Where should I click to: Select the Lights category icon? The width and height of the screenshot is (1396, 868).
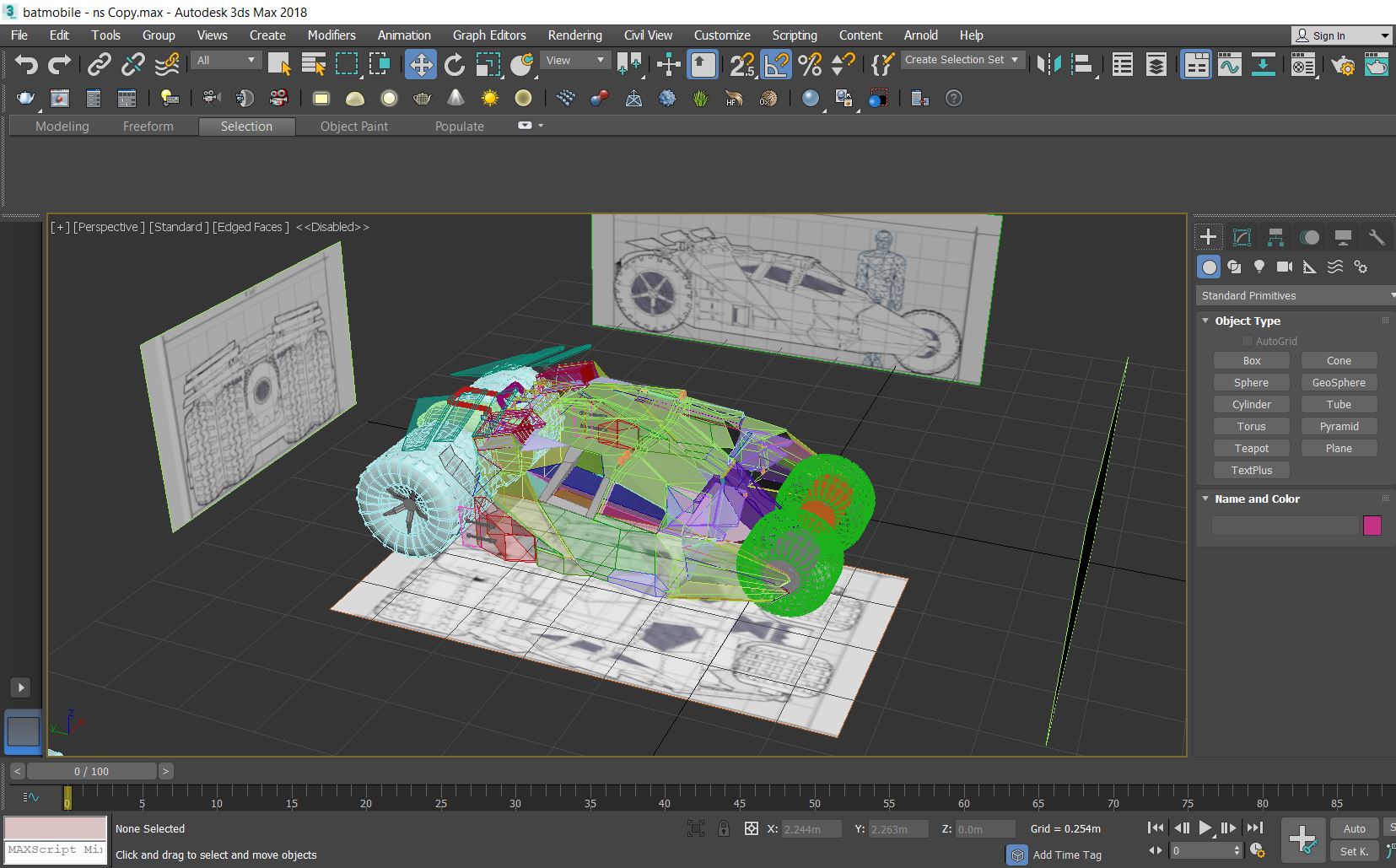coord(1259,267)
